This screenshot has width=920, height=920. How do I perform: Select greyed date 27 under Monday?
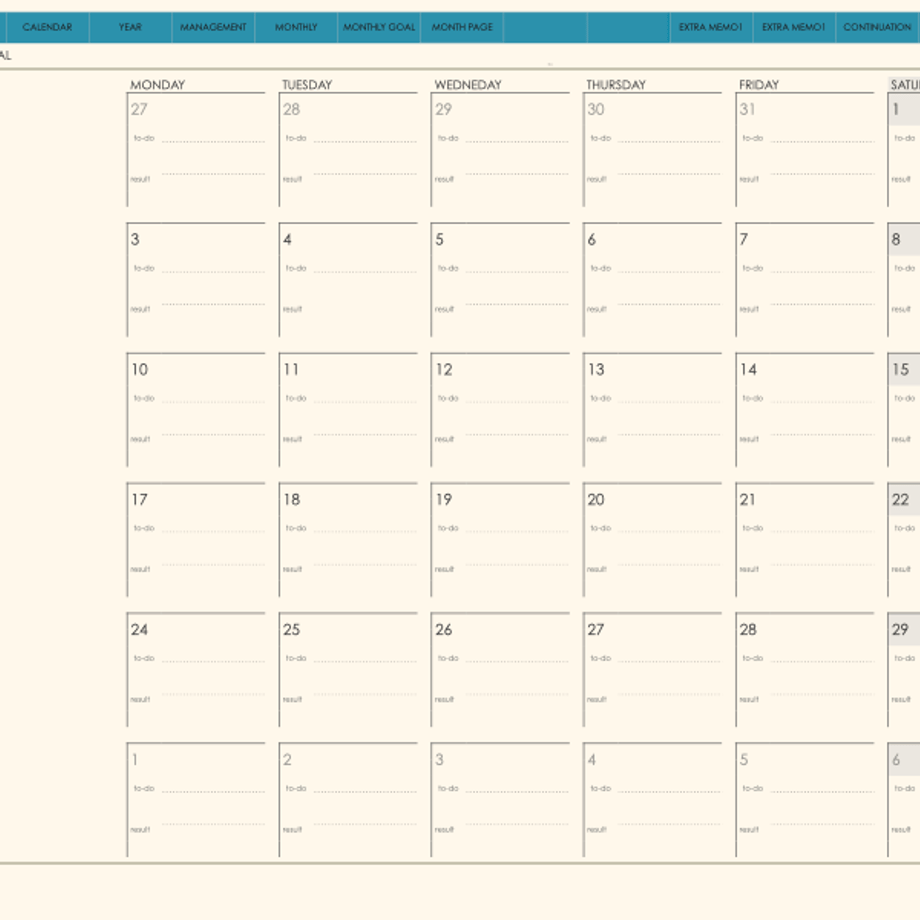(x=139, y=109)
